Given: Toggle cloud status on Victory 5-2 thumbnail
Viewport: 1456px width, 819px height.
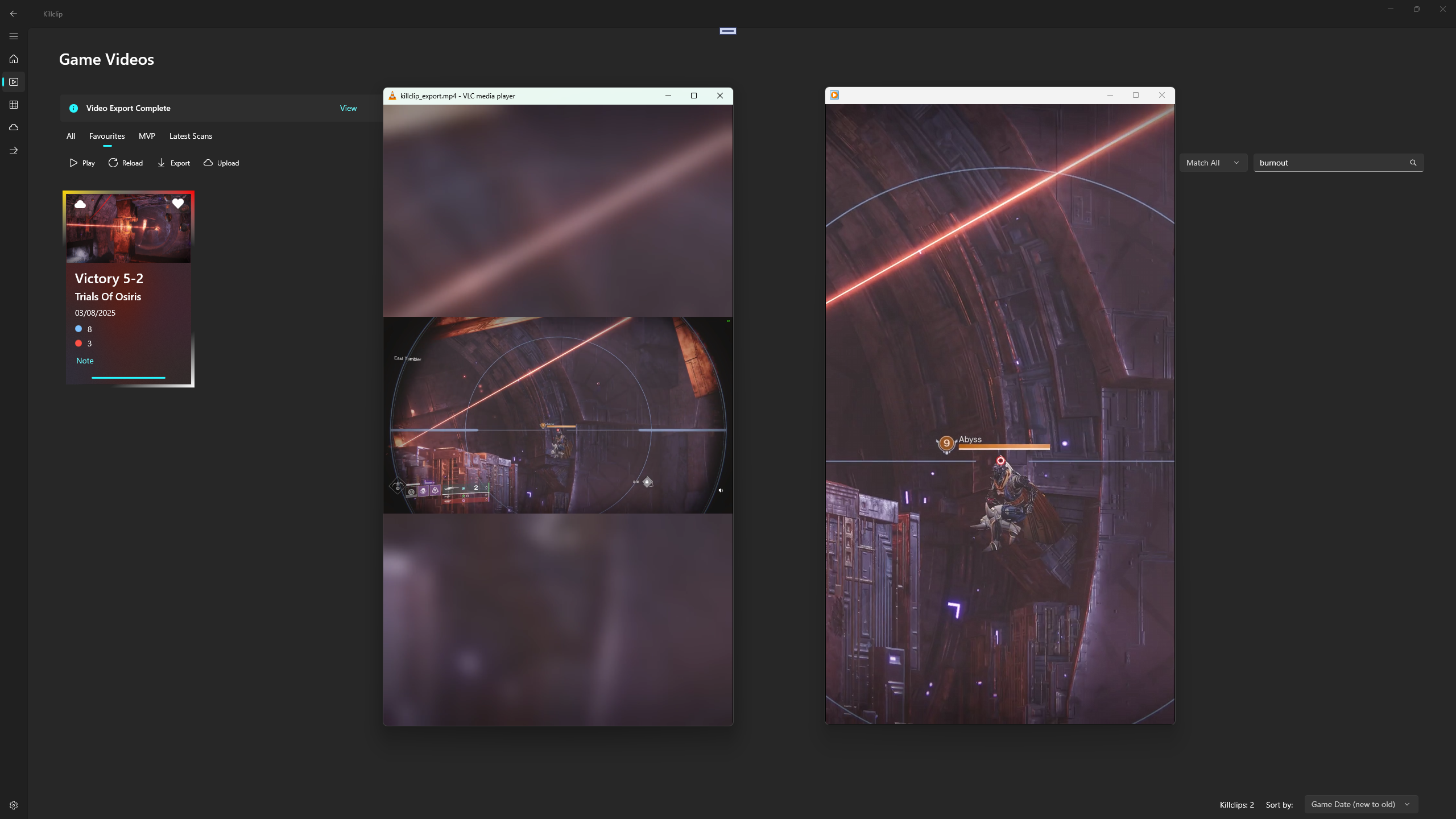Looking at the screenshot, I should (80, 204).
